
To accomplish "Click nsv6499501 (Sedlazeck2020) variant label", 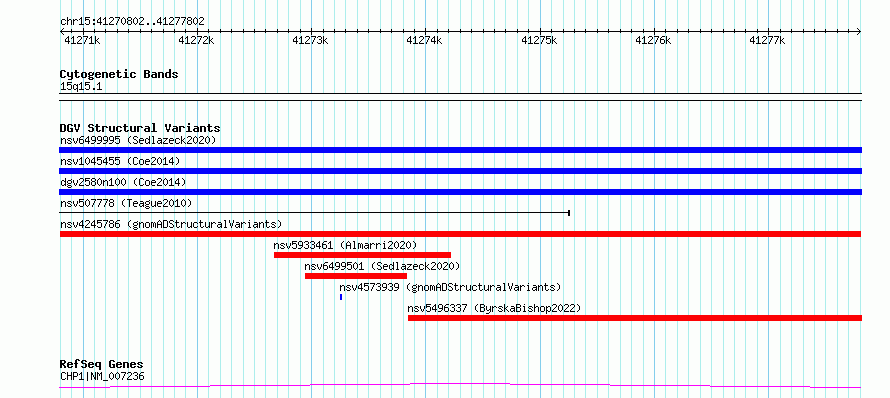I will point(382,266).
